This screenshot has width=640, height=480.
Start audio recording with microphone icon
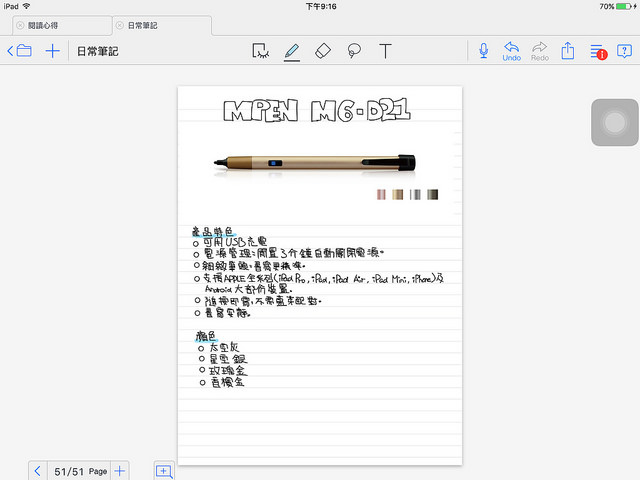(x=483, y=51)
